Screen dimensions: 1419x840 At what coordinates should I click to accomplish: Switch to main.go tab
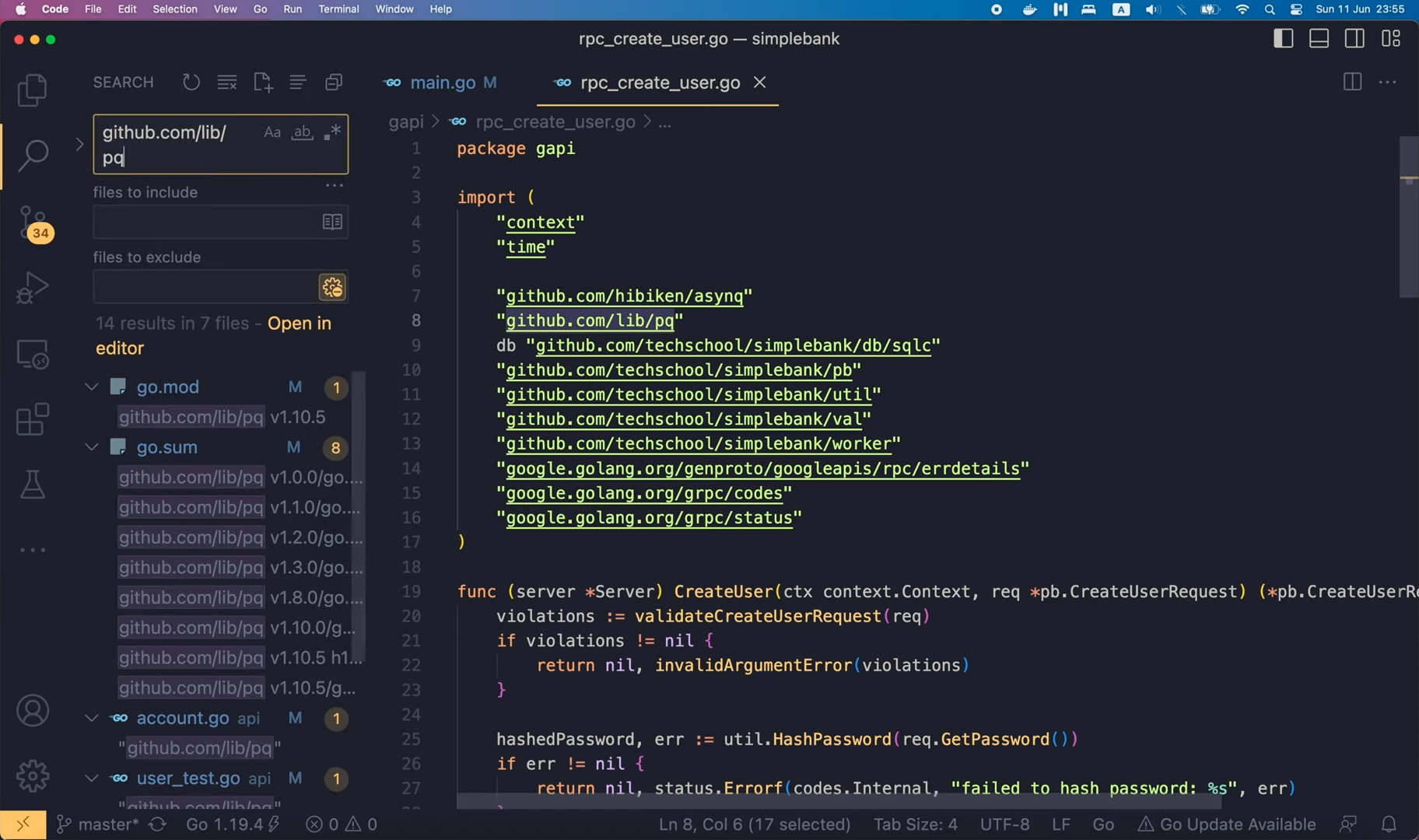[x=442, y=82]
